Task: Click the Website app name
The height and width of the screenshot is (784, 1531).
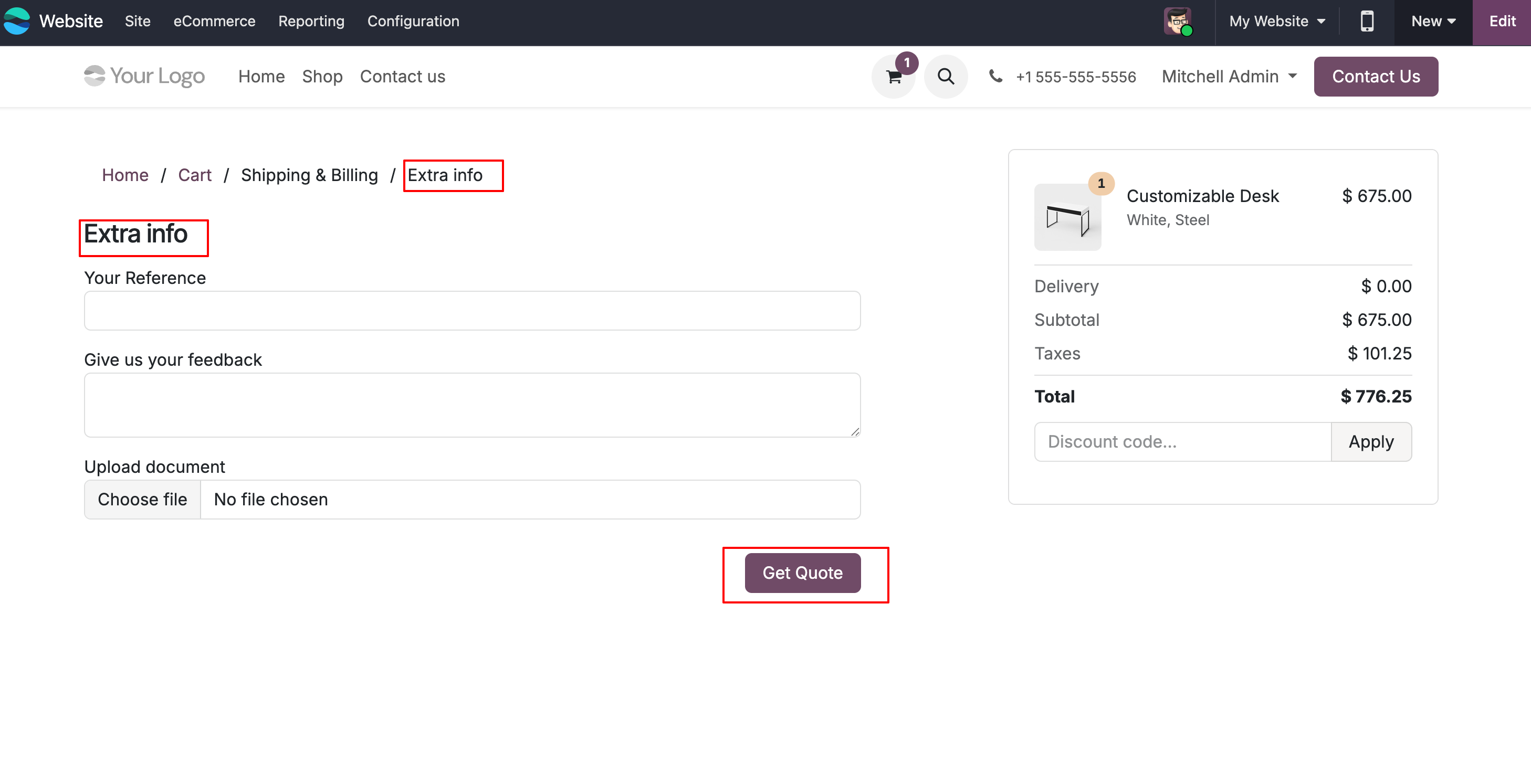Action: click(x=71, y=22)
